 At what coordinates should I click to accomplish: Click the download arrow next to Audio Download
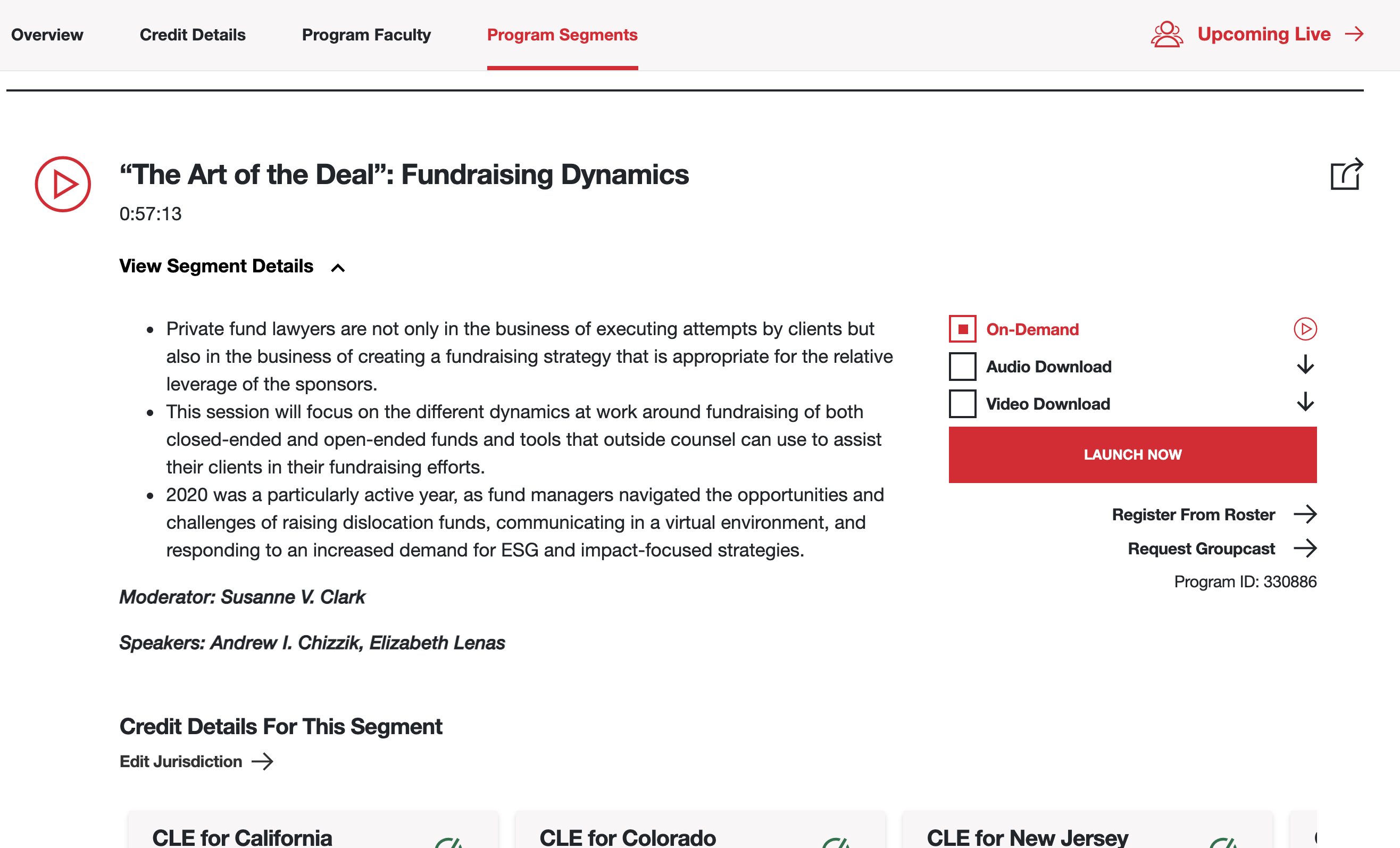pos(1305,365)
